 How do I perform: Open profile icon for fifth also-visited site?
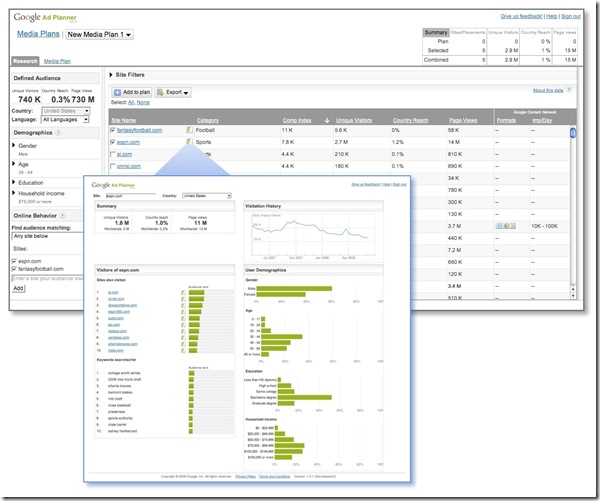183,318
